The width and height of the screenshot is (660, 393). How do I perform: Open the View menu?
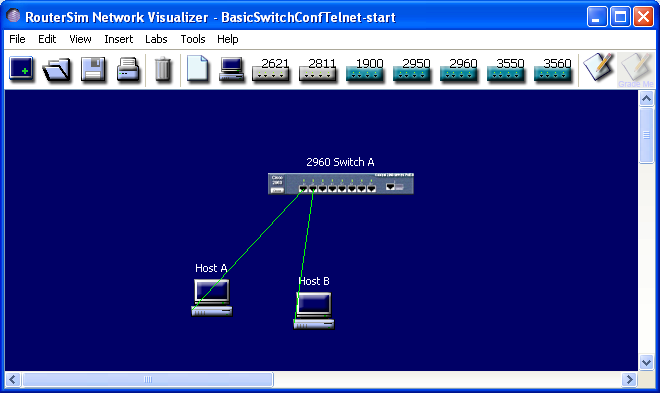(x=80, y=39)
